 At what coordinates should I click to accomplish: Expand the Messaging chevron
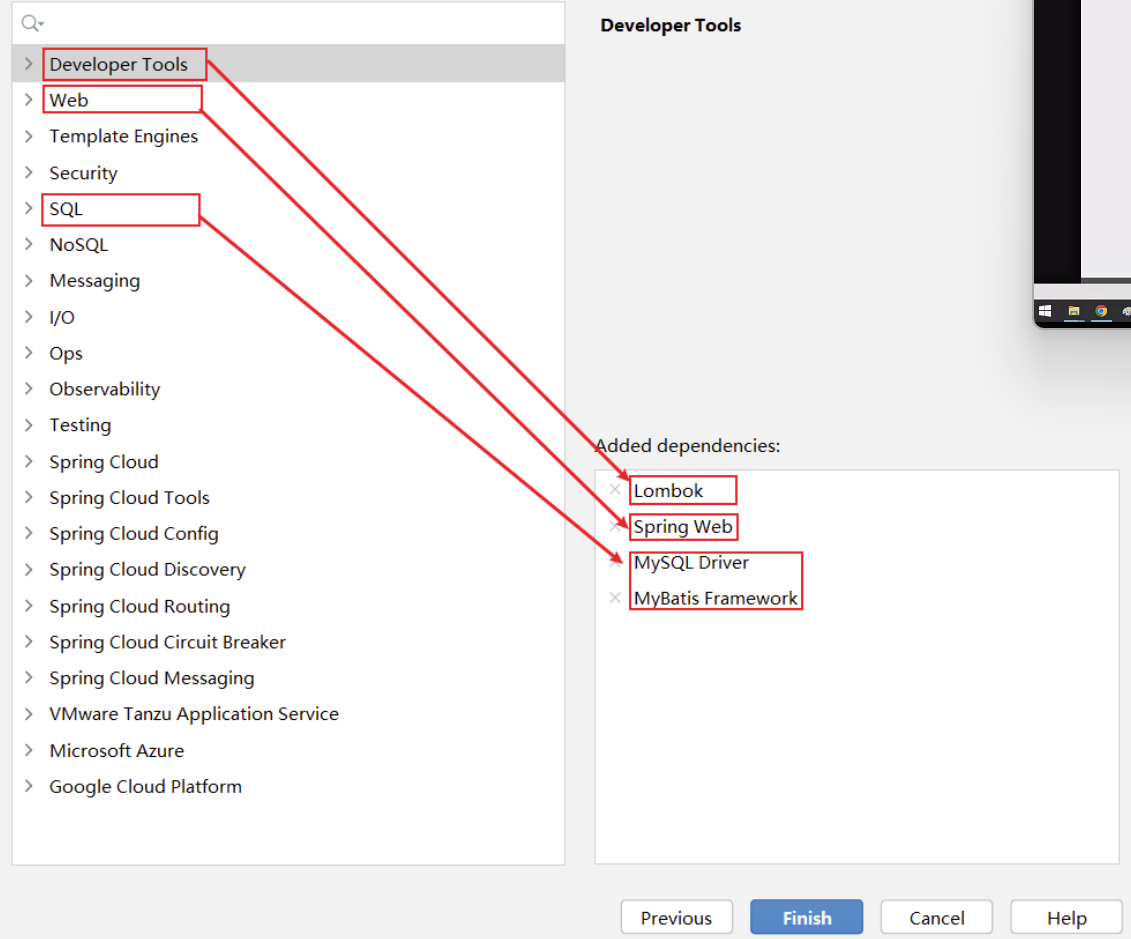click(29, 281)
